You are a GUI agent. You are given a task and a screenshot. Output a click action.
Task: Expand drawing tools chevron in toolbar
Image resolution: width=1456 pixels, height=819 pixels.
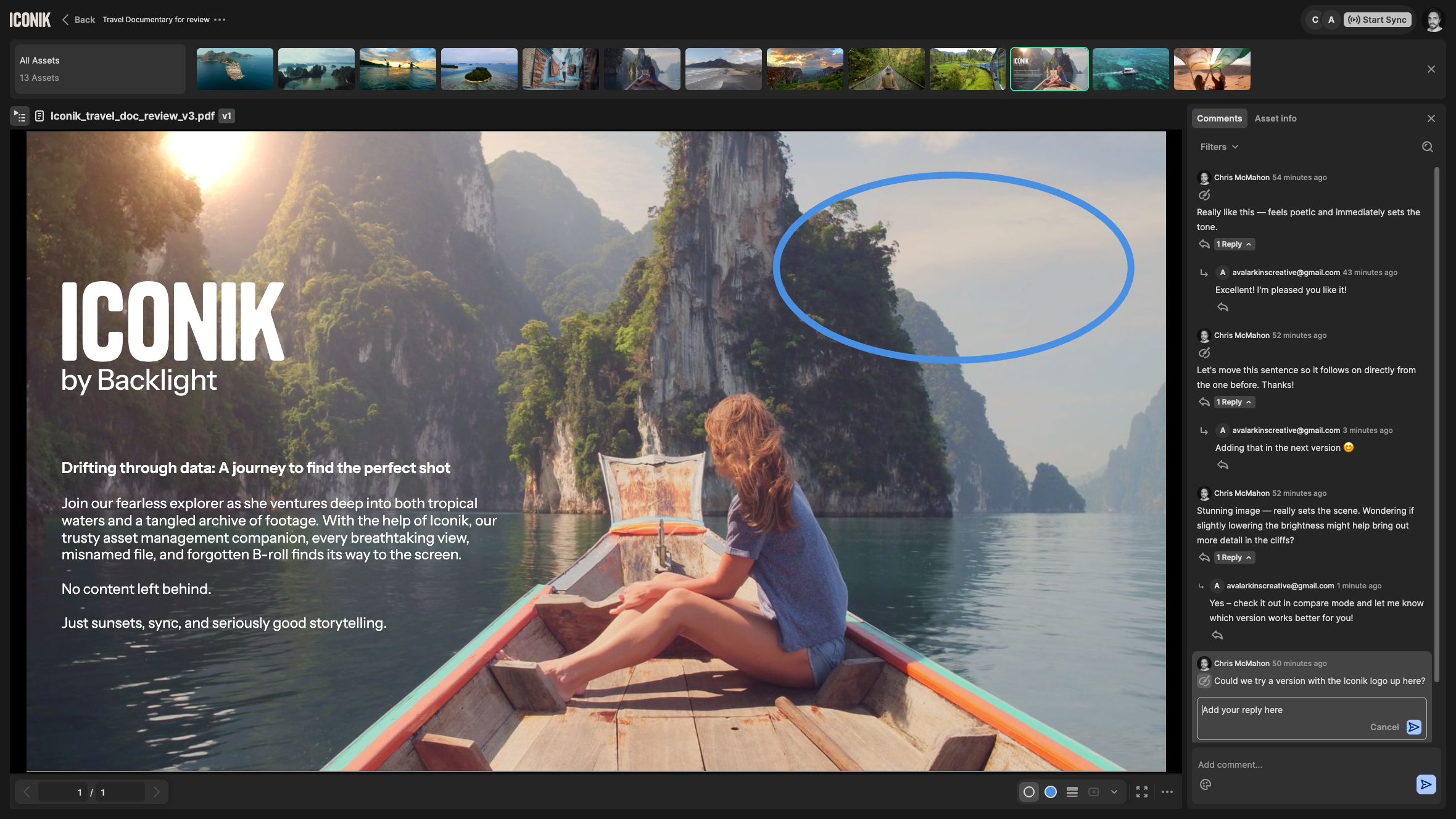coord(1114,792)
